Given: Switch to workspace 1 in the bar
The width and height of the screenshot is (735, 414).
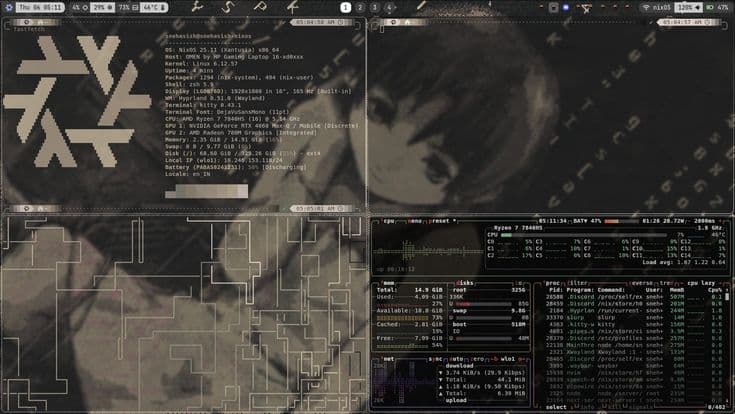Looking at the screenshot, I should click(x=346, y=7).
